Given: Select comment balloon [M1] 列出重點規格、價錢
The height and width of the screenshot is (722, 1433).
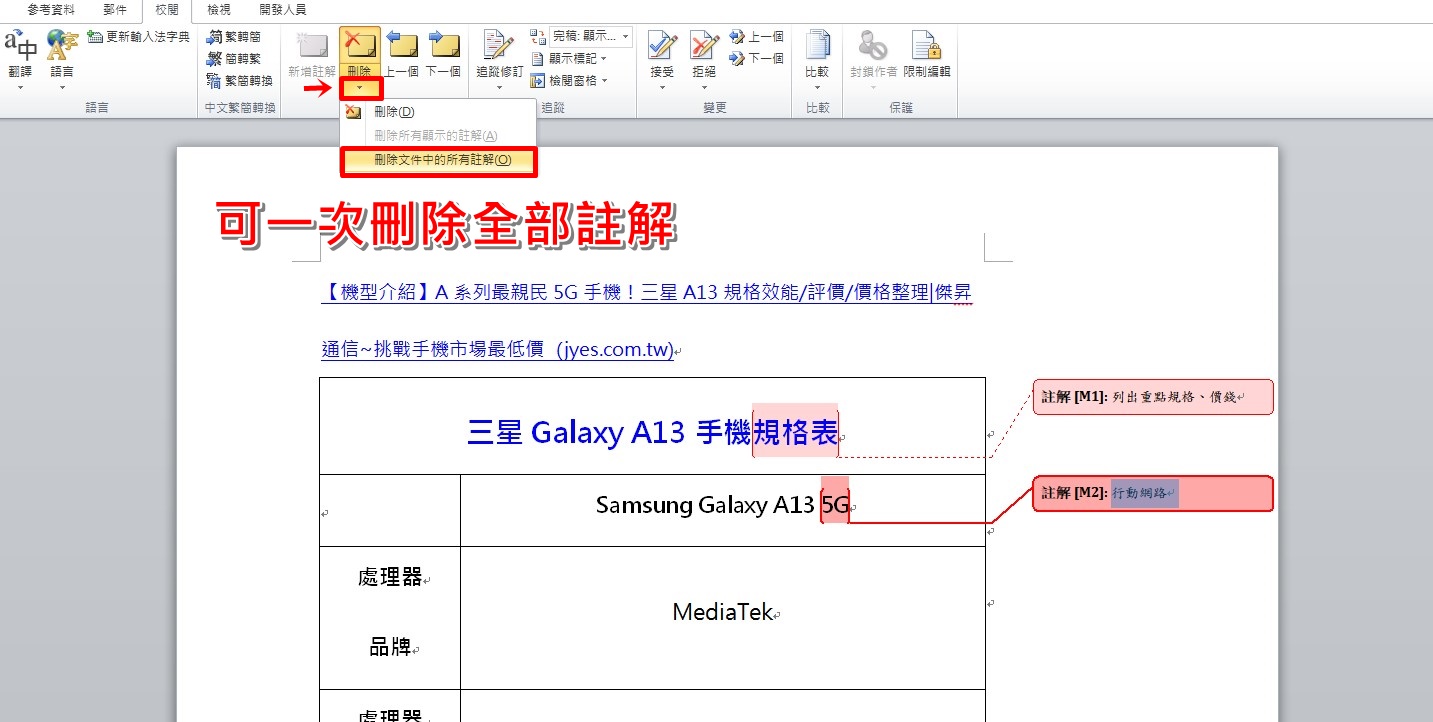Looking at the screenshot, I should (1153, 397).
